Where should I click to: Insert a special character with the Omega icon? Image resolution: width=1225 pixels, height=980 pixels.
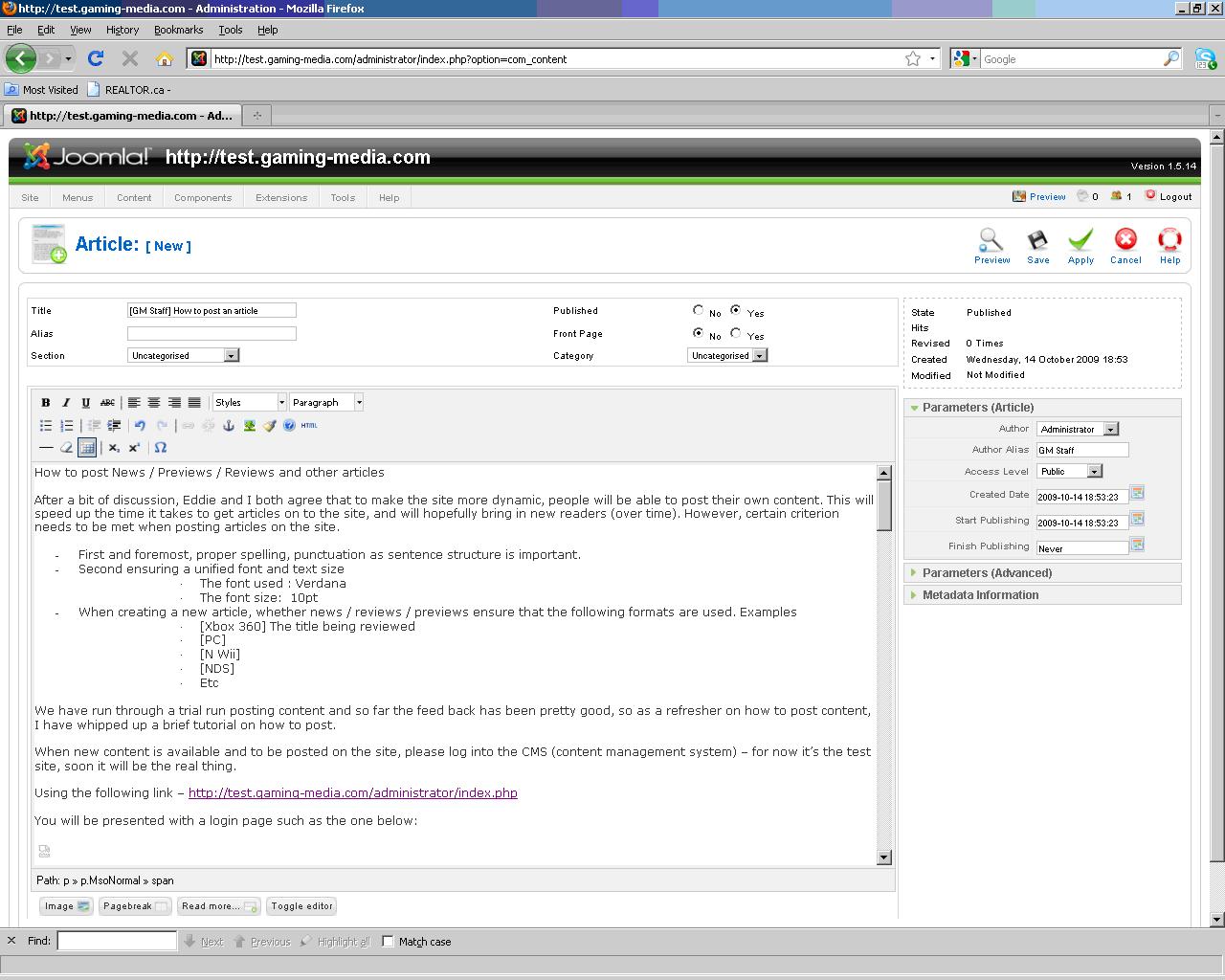coord(160,448)
